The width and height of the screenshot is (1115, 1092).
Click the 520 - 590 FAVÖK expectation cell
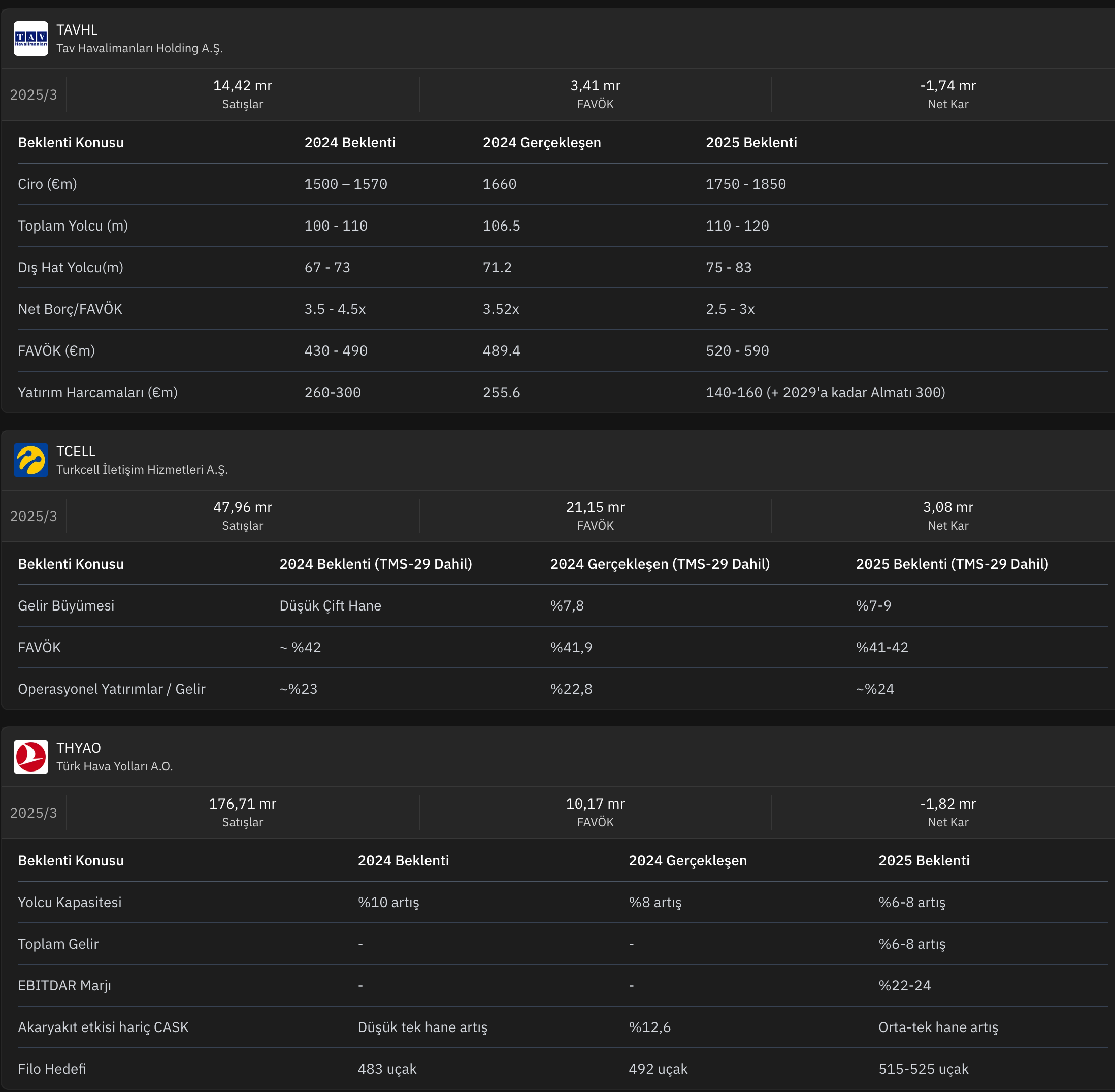pyautogui.click(x=737, y=350)
